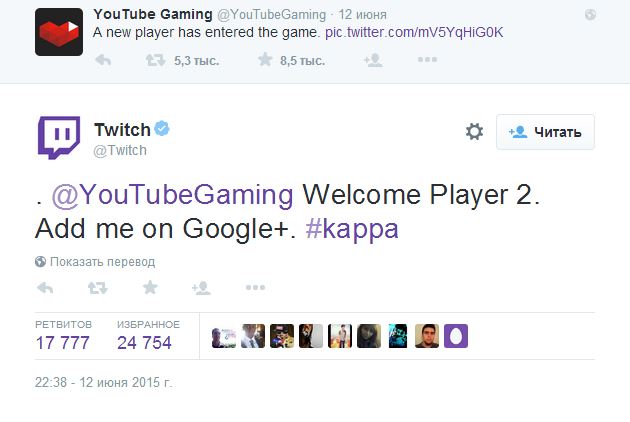View the 17 777 retweets list
This screenshot has width=630, height=422.
coord(62,343)
